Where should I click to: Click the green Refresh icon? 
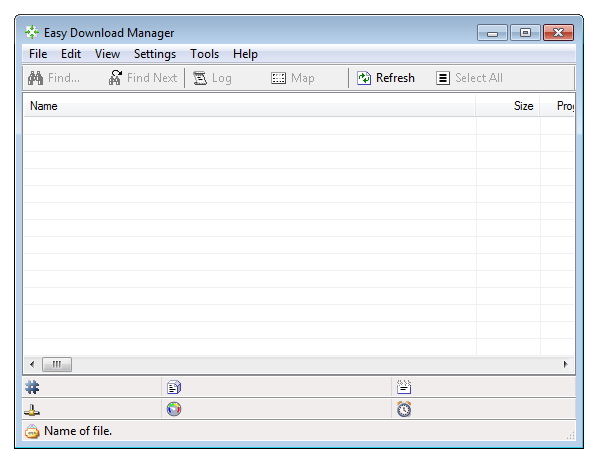(364, 78)
